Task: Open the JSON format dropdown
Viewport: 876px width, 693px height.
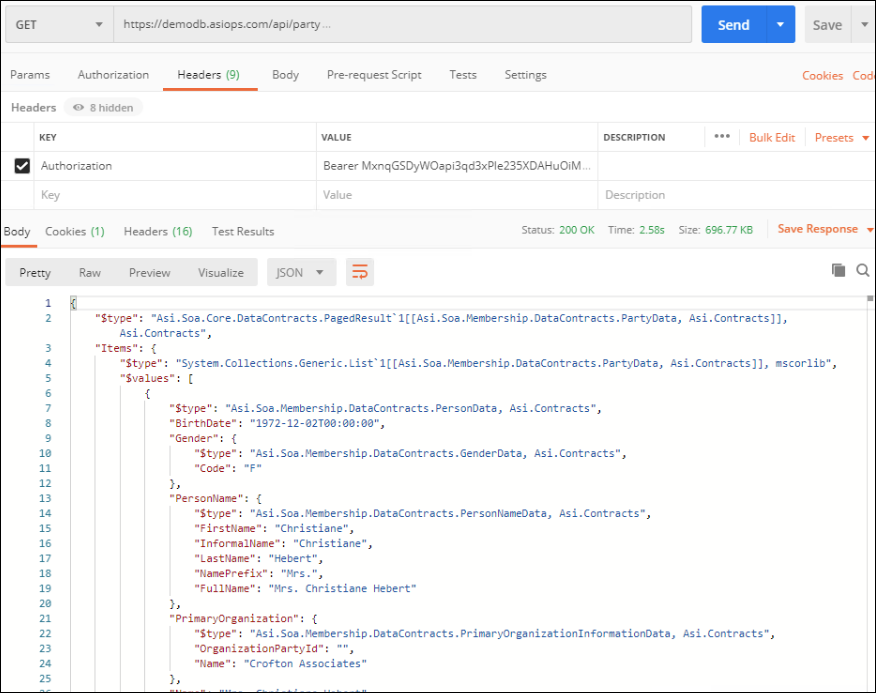Action: [x=301, y=273]
